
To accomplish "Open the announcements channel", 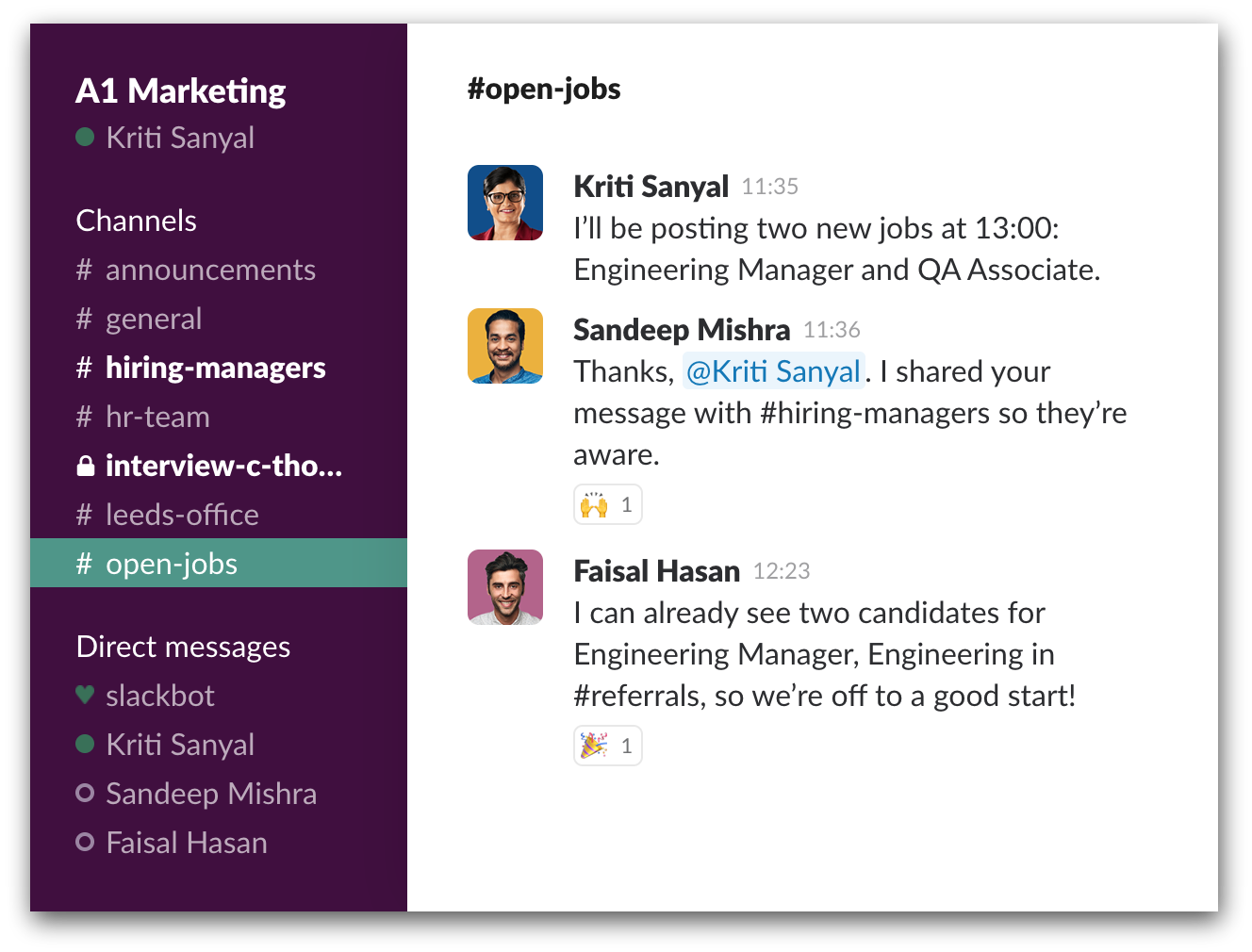I will (x=209, y=270).
